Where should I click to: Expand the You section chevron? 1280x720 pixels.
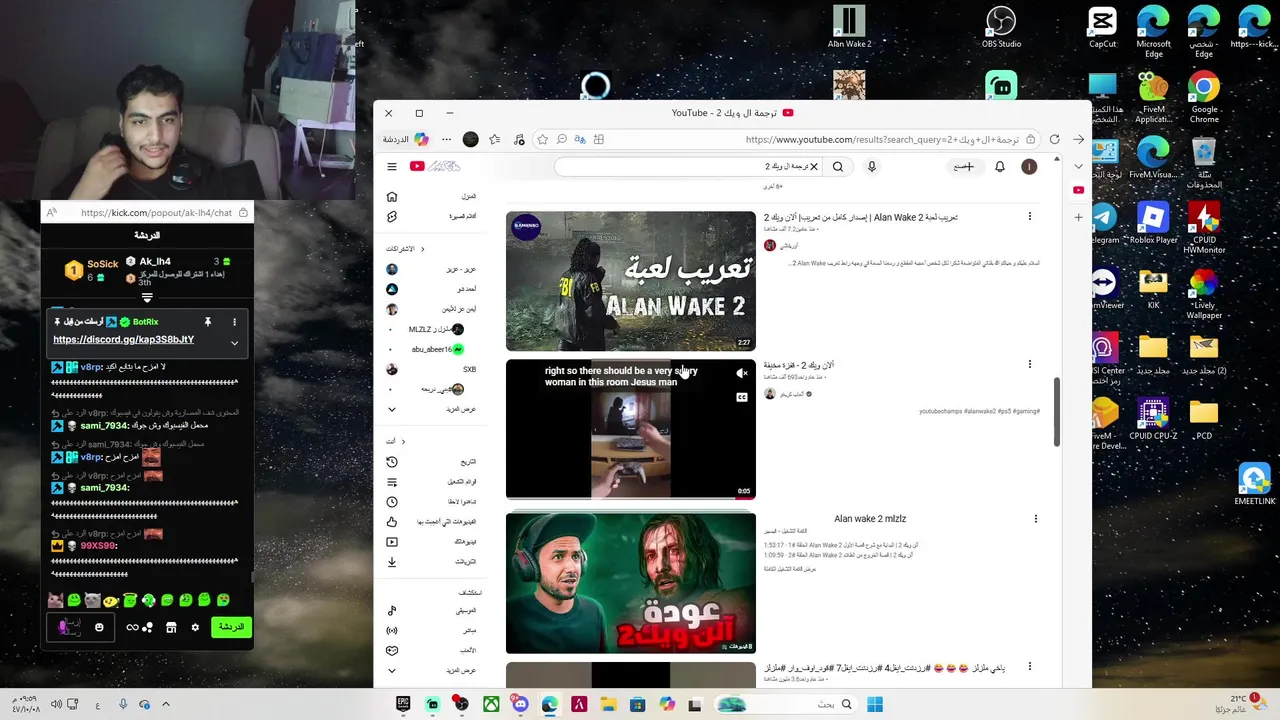(x=403, y=441)
